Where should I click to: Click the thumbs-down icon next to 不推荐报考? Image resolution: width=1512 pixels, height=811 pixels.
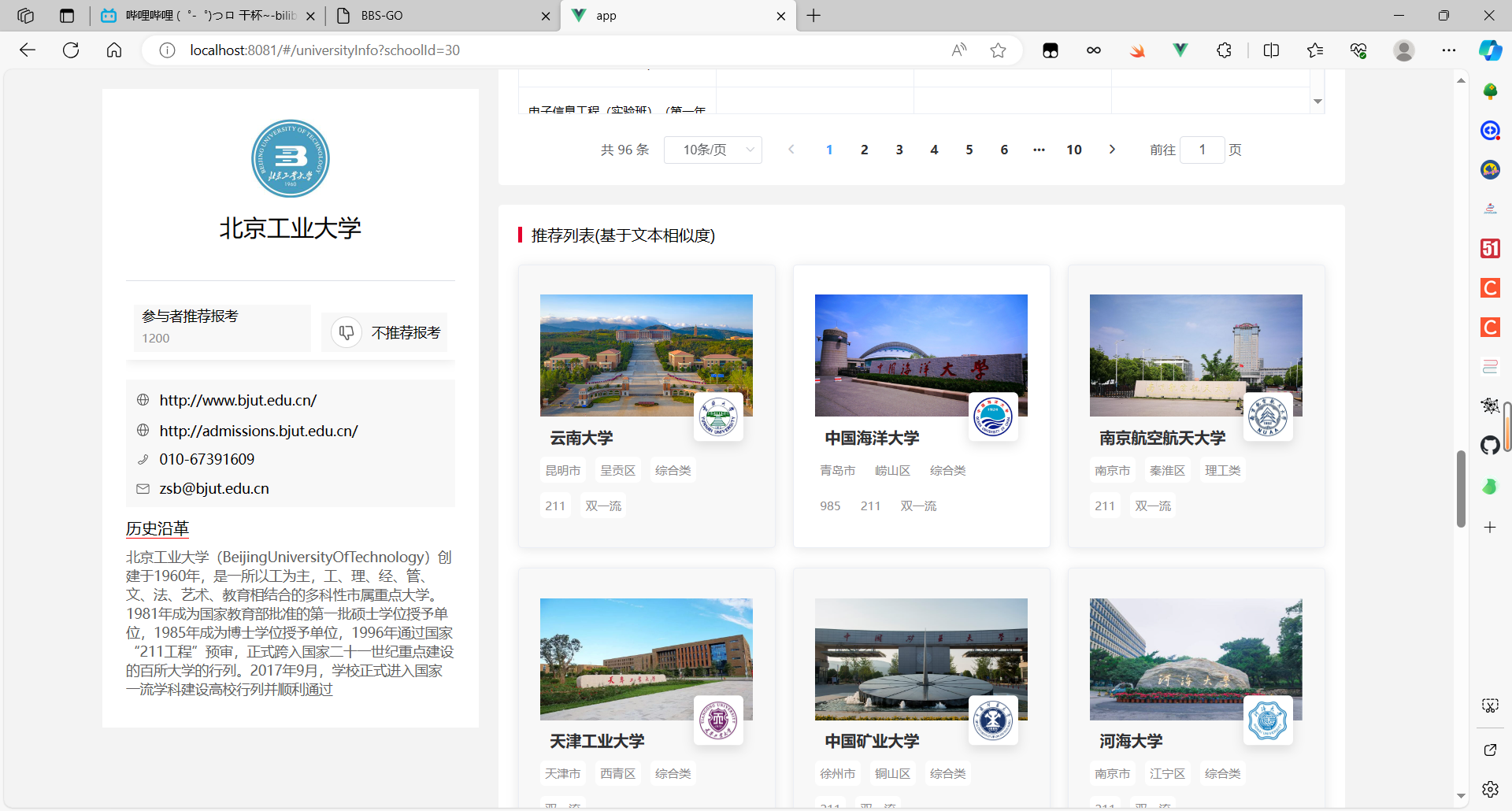click(346, 333)
